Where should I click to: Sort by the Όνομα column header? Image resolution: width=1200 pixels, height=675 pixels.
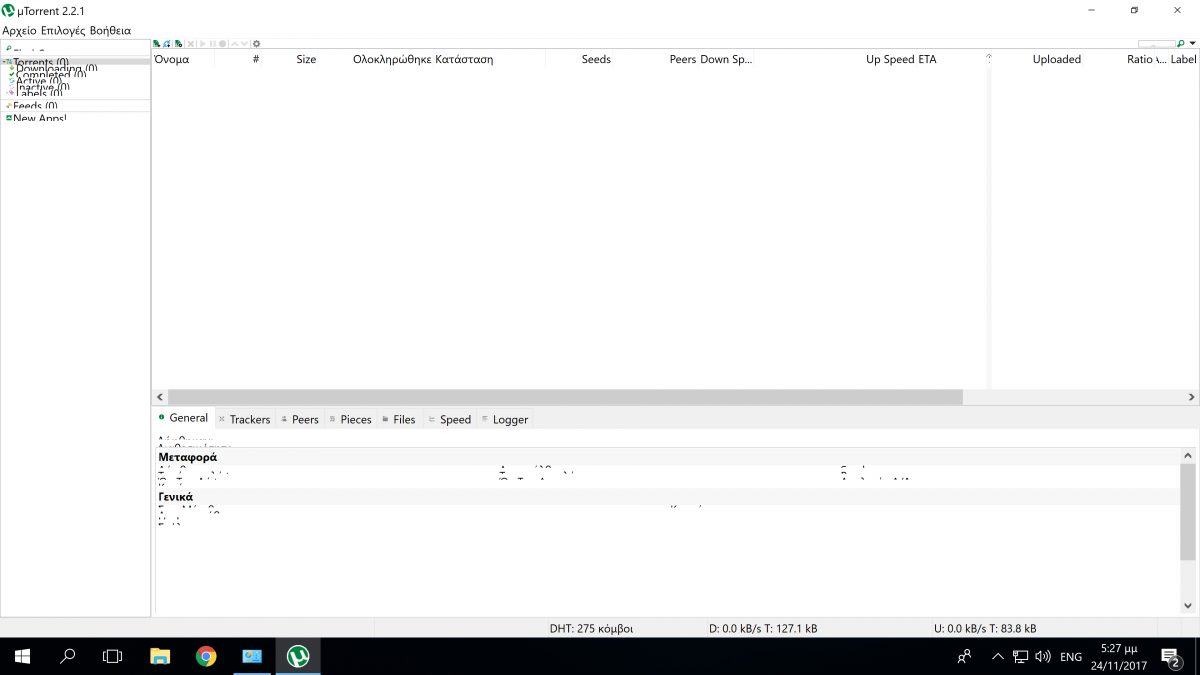point(171,59)
